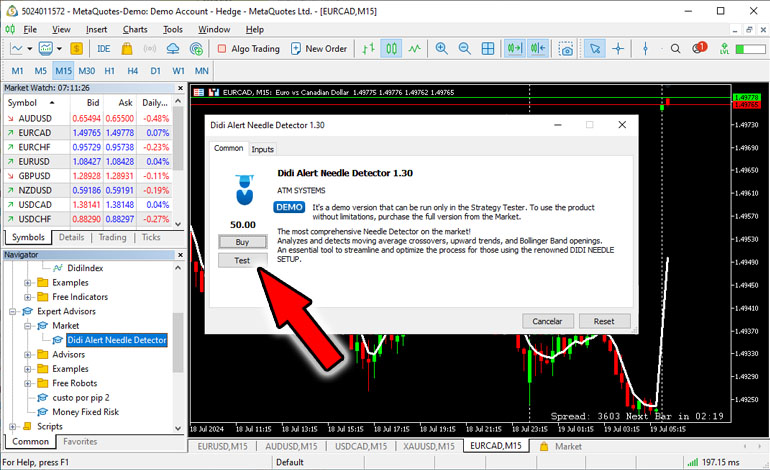Image resolution: width=770 pixels, height=470 pixels.
Task: Open the search magnifier icon
Action: (676, 49)
